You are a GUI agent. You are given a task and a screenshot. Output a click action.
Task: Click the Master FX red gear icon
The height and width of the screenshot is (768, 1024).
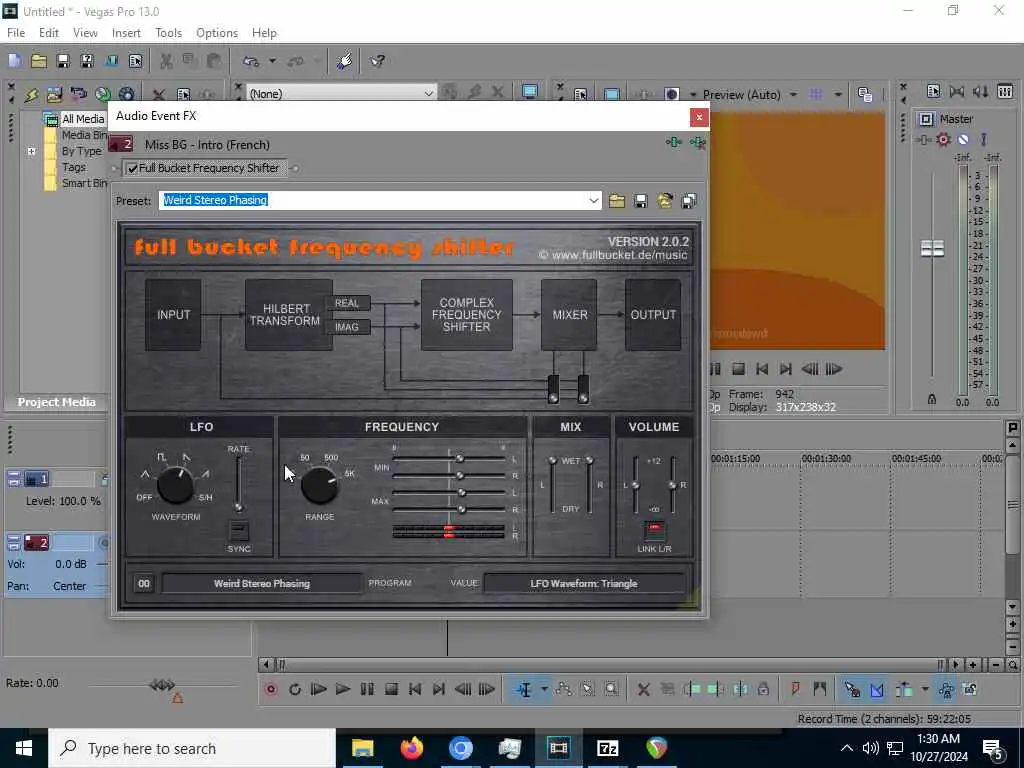(x=943, y=139)
